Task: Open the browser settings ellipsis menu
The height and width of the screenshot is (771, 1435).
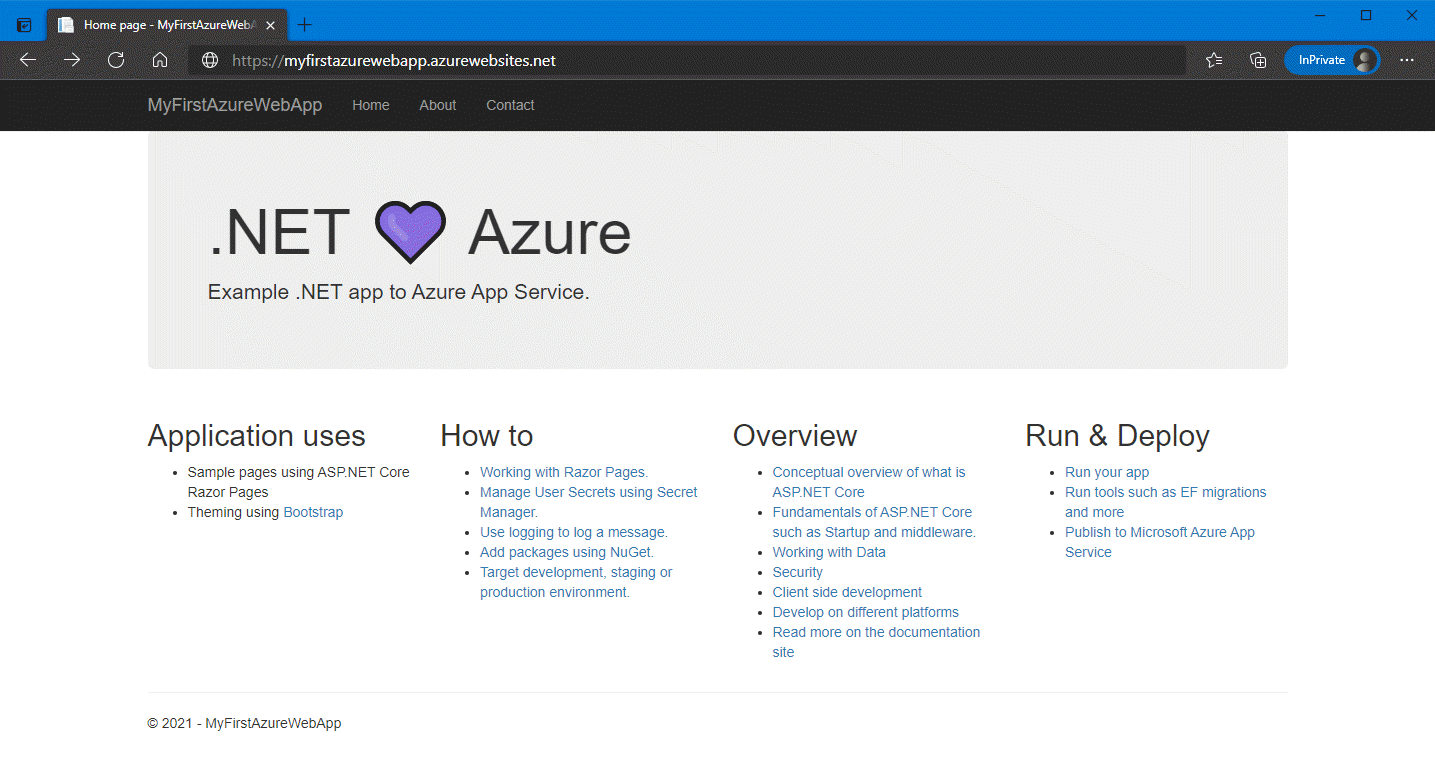Action: (1407, 60)
